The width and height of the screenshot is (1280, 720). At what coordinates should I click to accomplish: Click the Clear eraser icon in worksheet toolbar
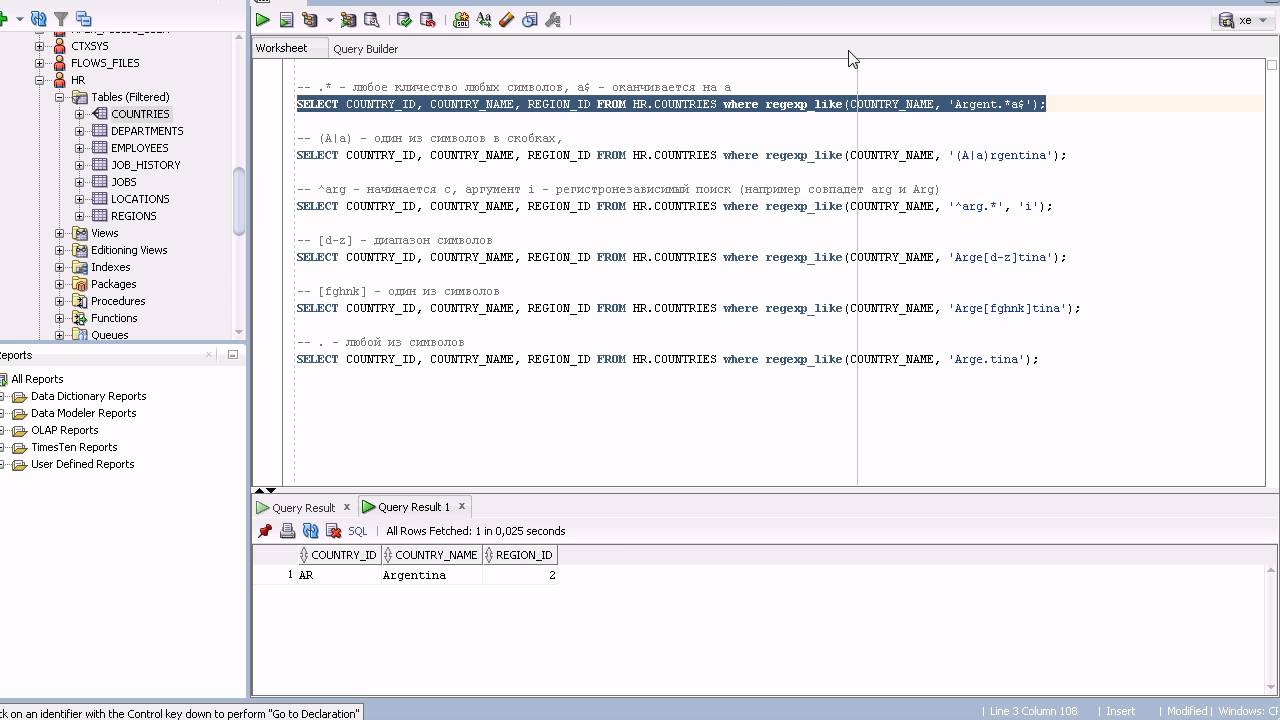coord(507,19)
